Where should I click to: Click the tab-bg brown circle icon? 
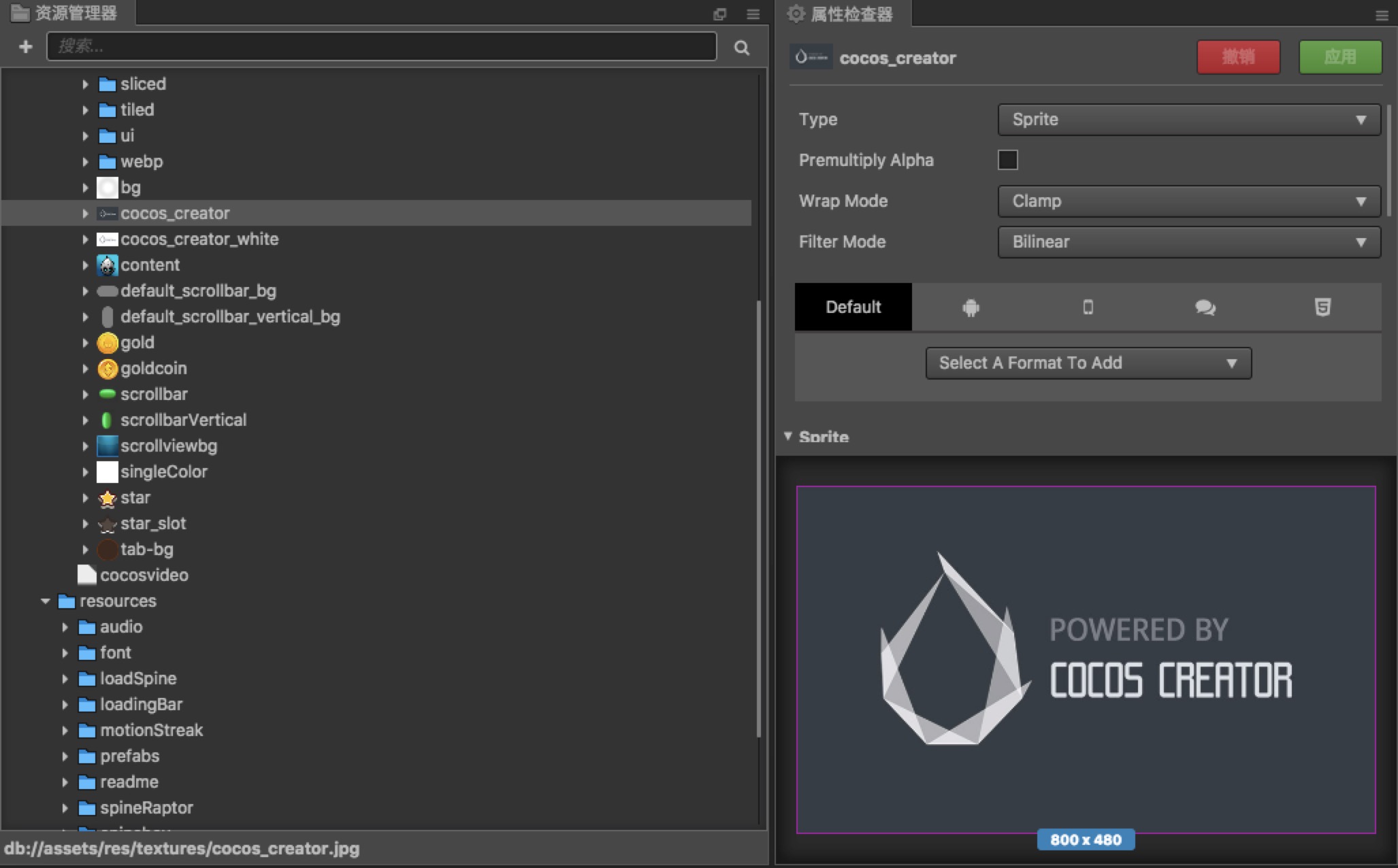108,550
